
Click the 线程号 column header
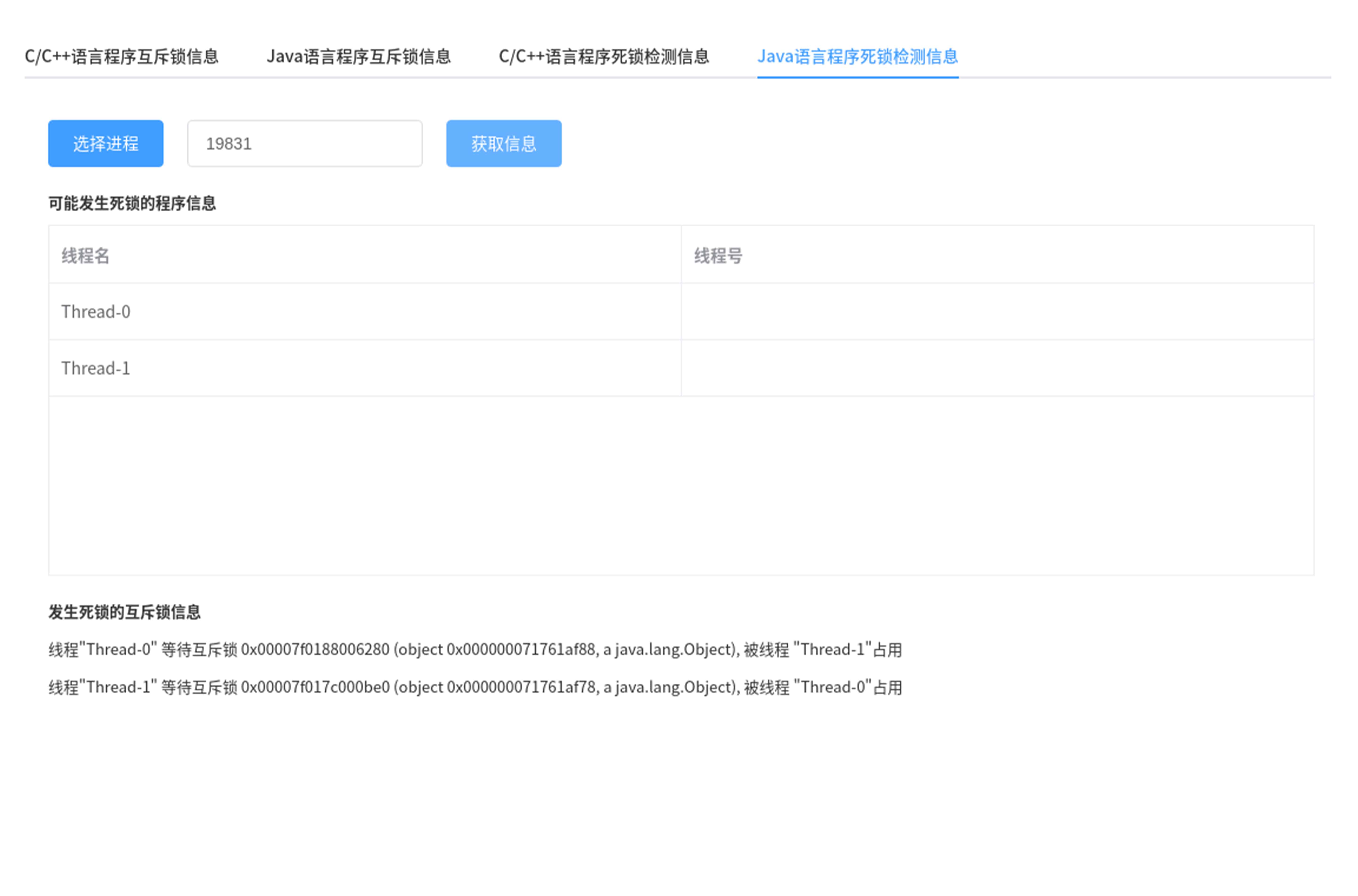[998, 255]
